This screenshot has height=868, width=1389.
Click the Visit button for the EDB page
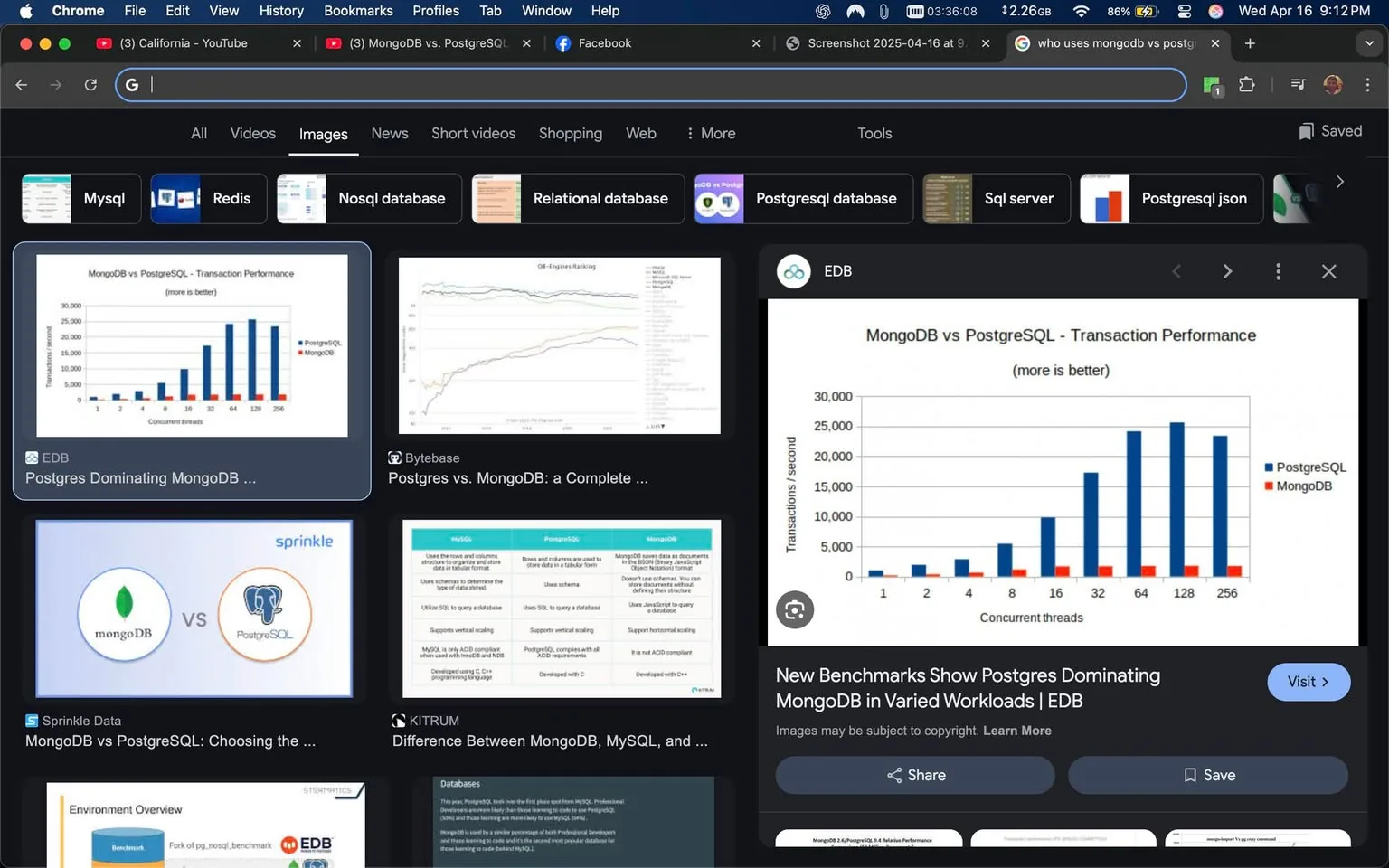[1309, 682]
